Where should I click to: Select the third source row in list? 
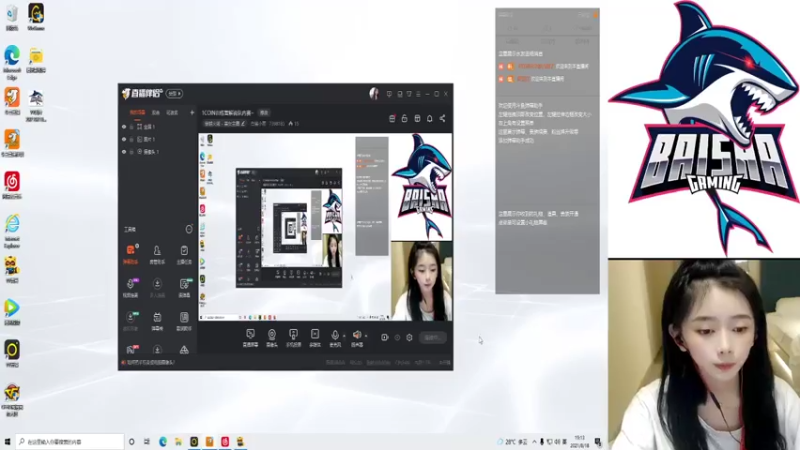tap(157, 152)
